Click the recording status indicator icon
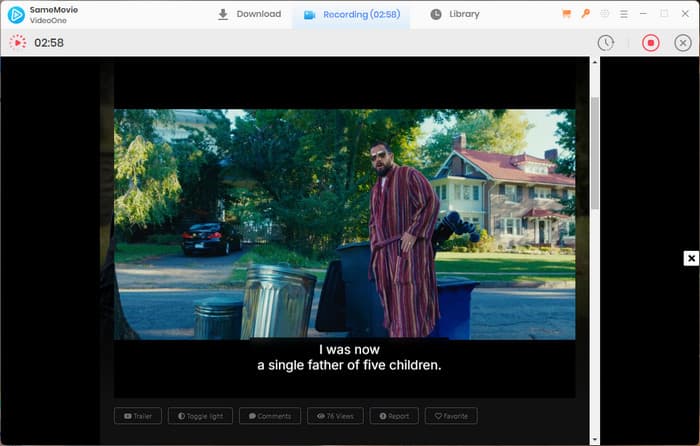Viewport: 700px width, 446px height. pyautogui.click(x=18, y=42)
